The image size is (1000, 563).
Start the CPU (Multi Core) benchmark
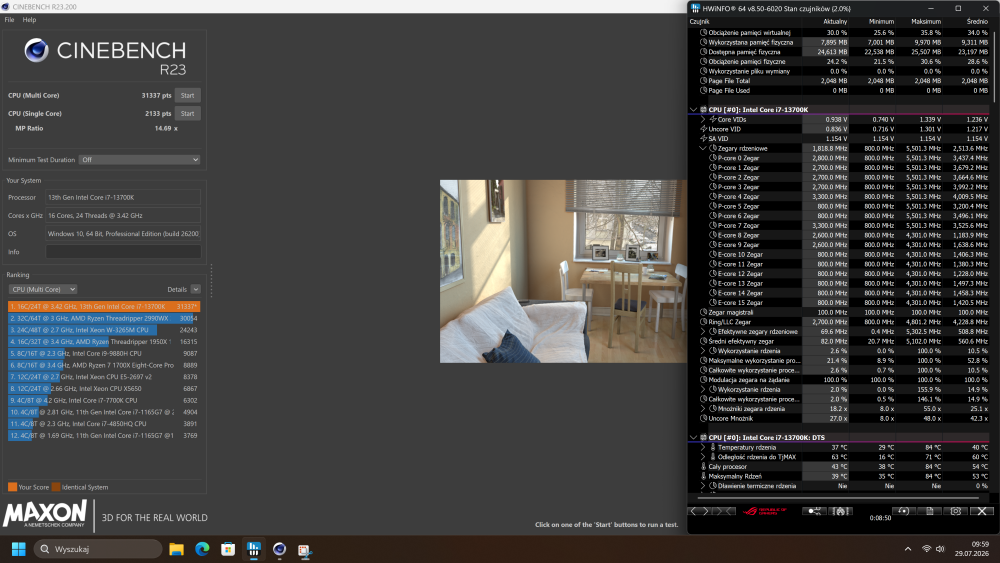(x=188, y=96)
